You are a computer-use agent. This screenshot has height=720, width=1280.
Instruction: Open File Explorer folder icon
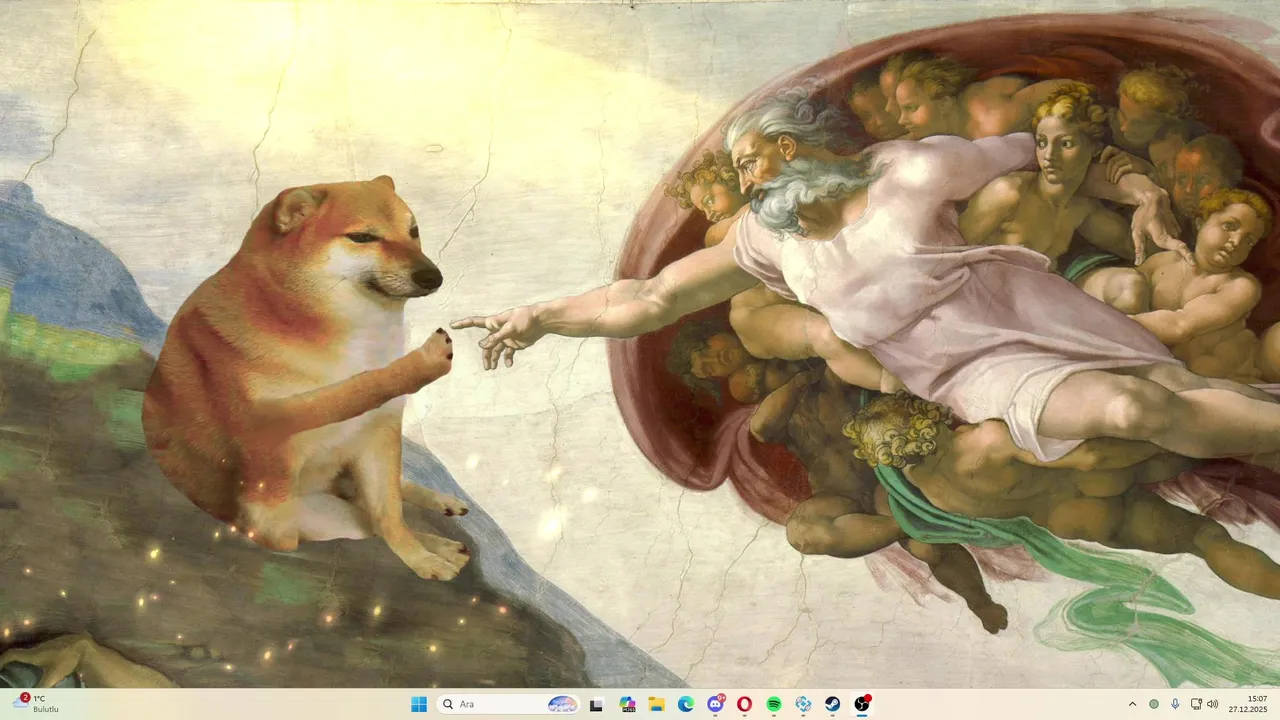pos(657,704)
